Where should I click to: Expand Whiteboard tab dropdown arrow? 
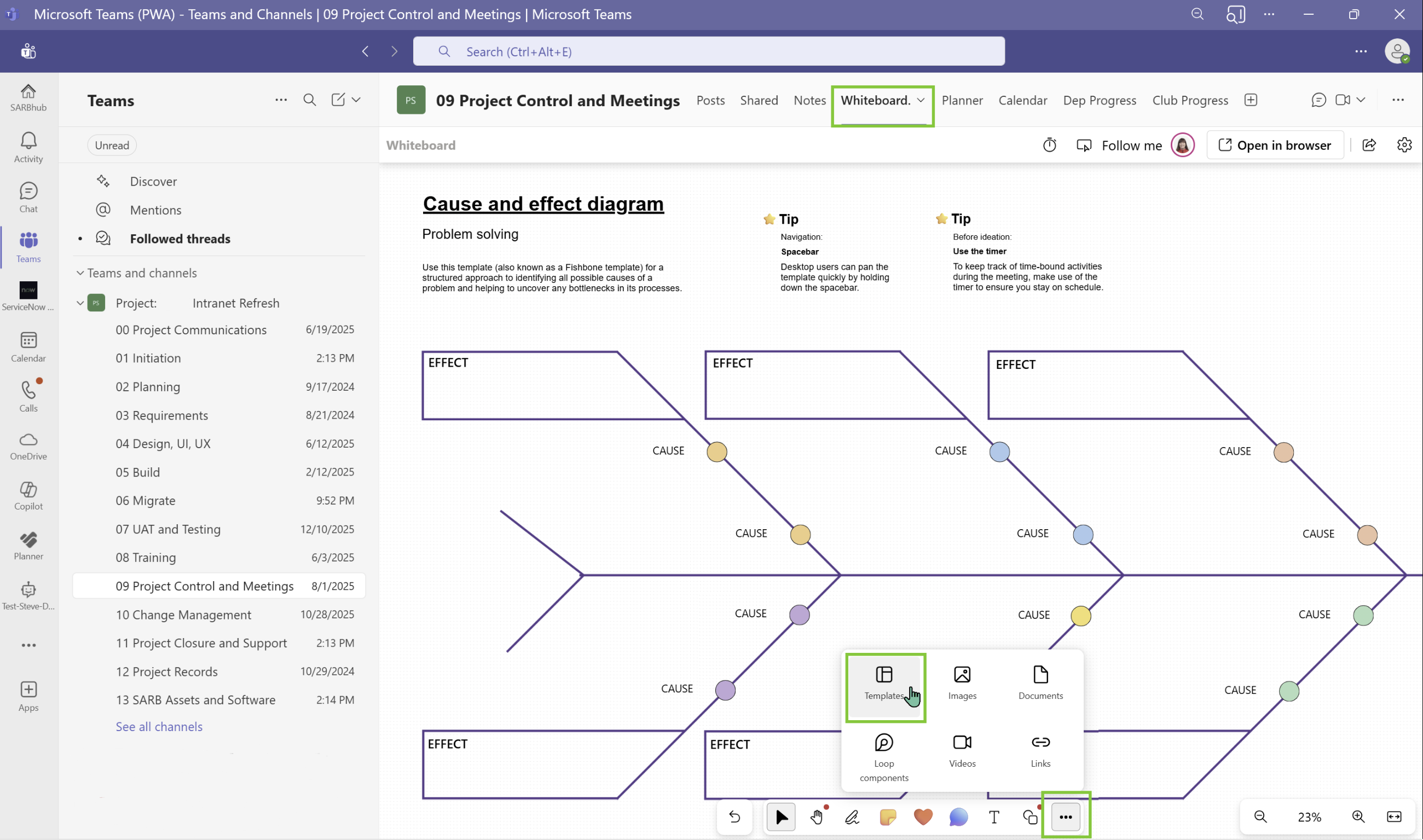coord(921,100)
